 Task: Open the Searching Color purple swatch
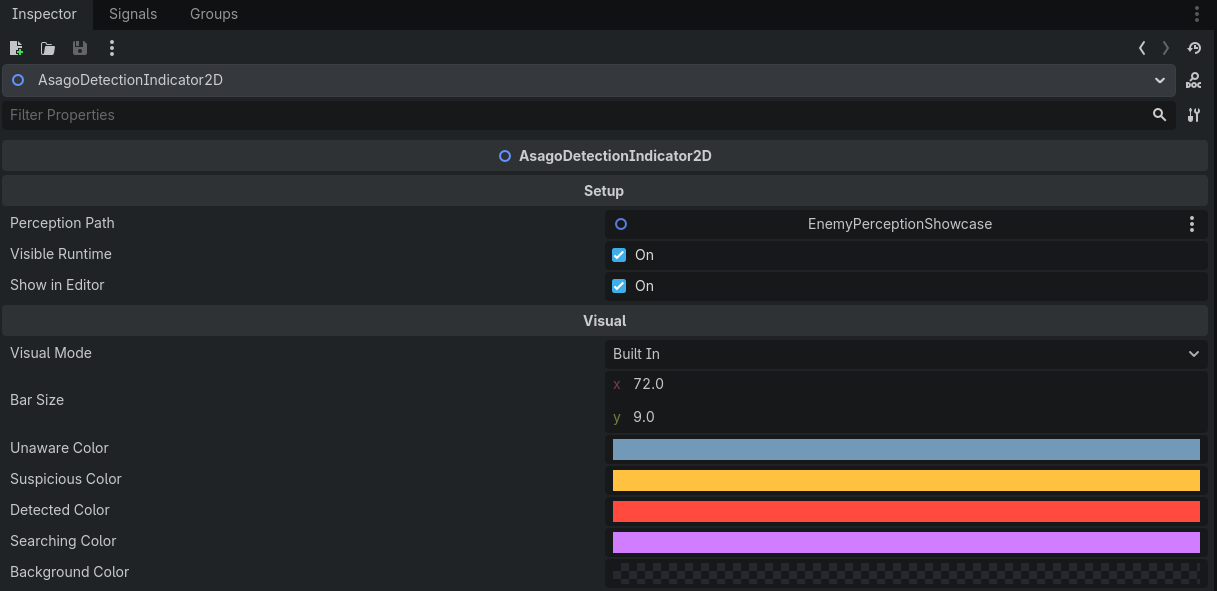pos(906,542)
